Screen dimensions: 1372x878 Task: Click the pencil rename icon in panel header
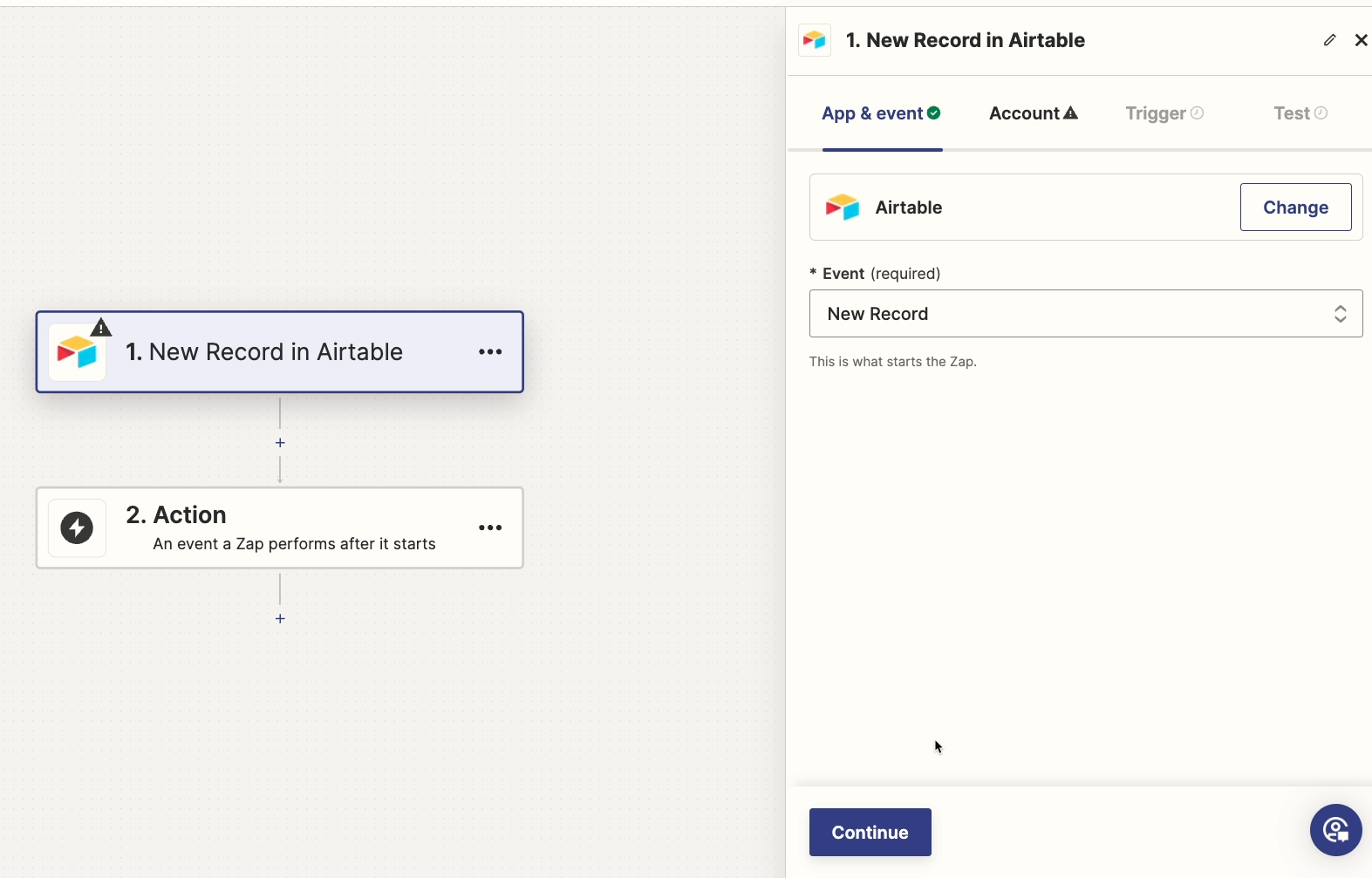[1329, 40]
